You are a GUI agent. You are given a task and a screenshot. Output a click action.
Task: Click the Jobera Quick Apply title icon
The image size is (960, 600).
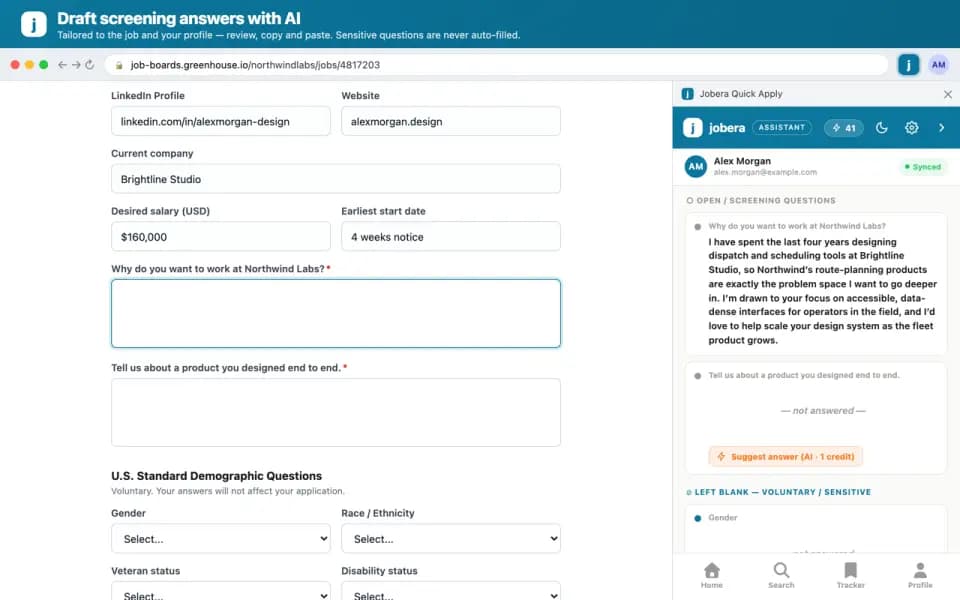click(688, 94)
